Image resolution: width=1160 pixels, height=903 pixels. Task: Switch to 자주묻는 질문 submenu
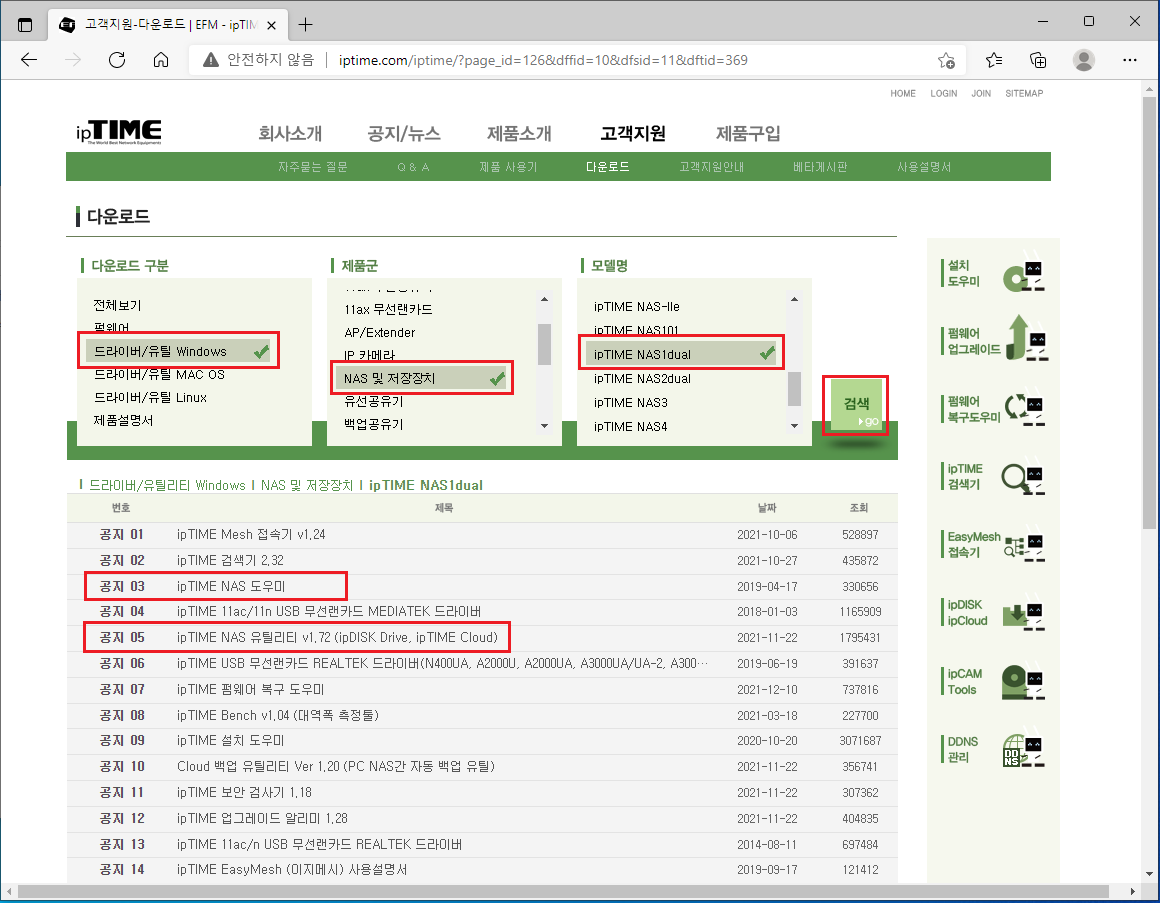click(312, 167)
